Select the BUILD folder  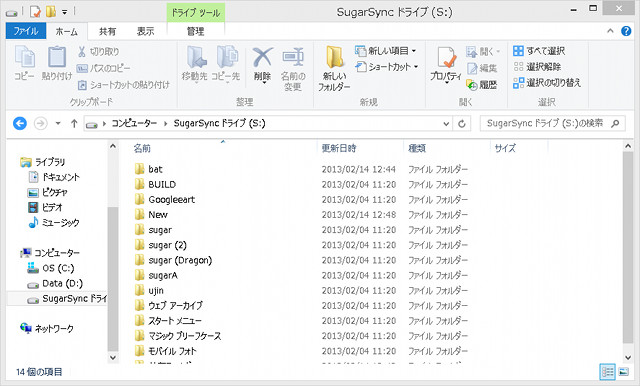tap(155, 184)
